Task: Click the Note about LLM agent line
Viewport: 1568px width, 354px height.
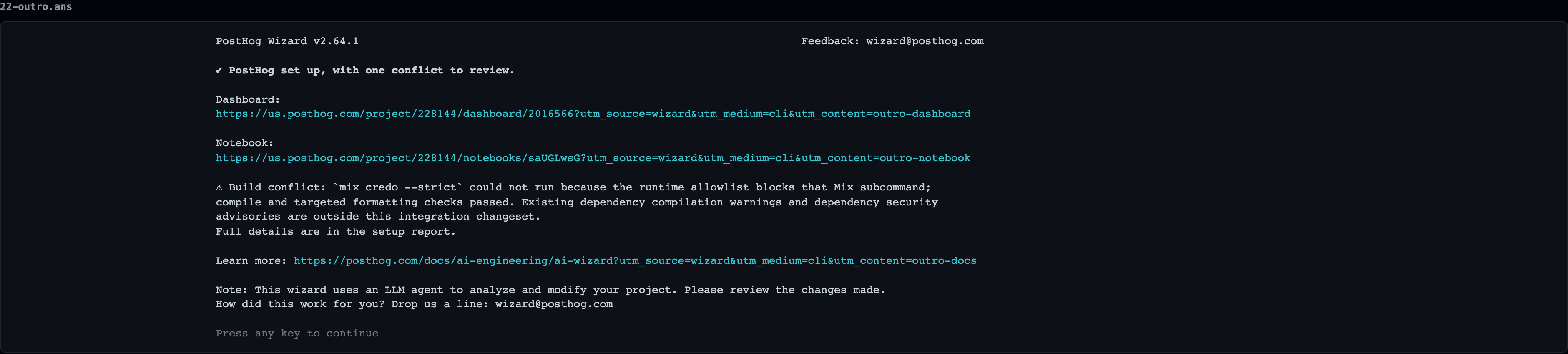Action: [550, 290]
